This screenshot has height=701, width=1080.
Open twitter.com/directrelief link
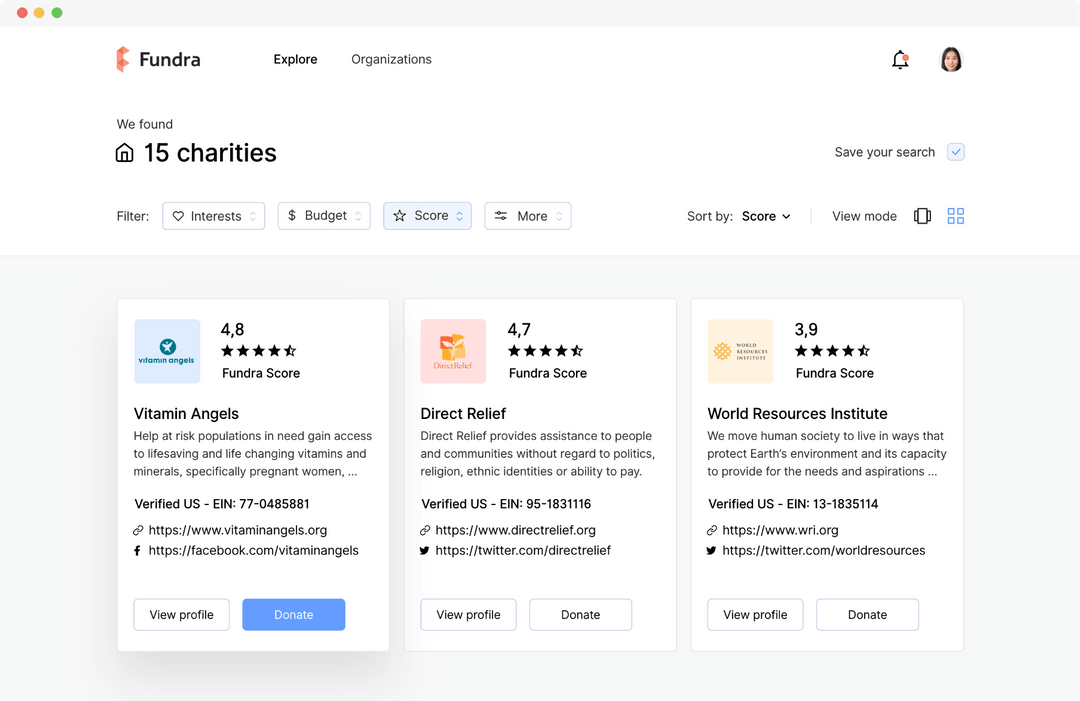pos(523,550)
